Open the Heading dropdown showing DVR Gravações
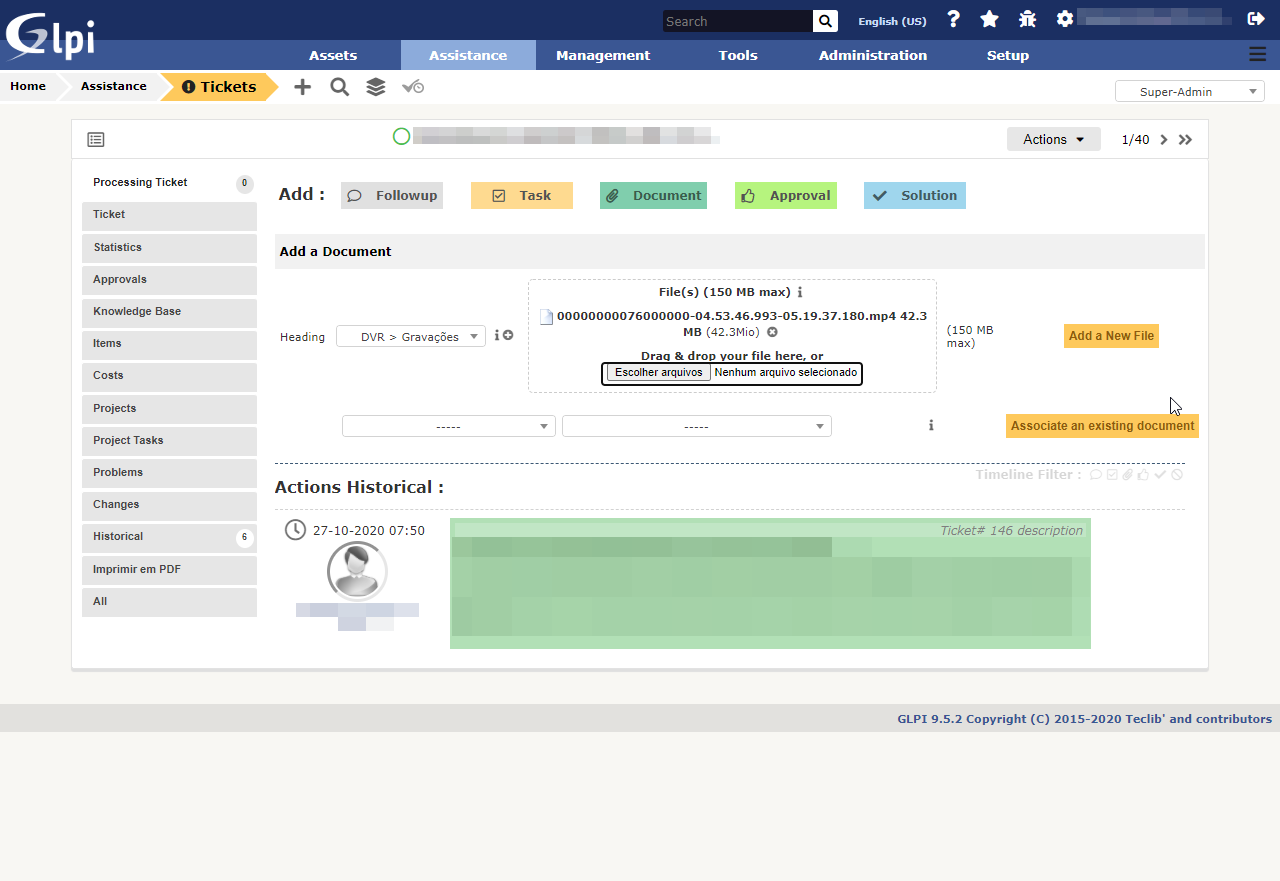 point(410,336)
